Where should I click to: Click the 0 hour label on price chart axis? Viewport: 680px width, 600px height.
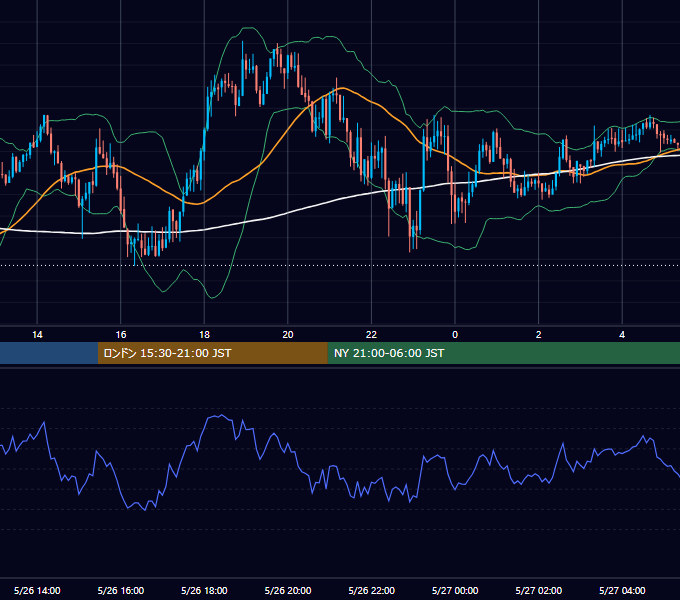coord(455,335)
